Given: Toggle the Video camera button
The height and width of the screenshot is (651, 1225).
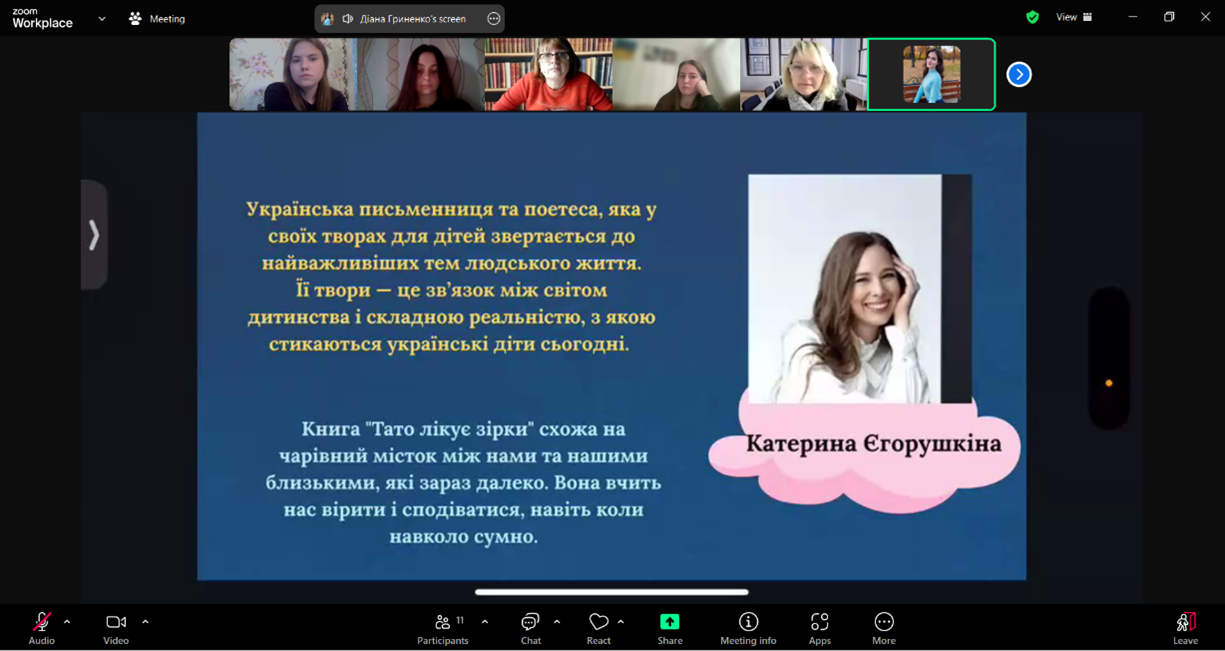Looking at the screenshot, I should pos(116,628).
